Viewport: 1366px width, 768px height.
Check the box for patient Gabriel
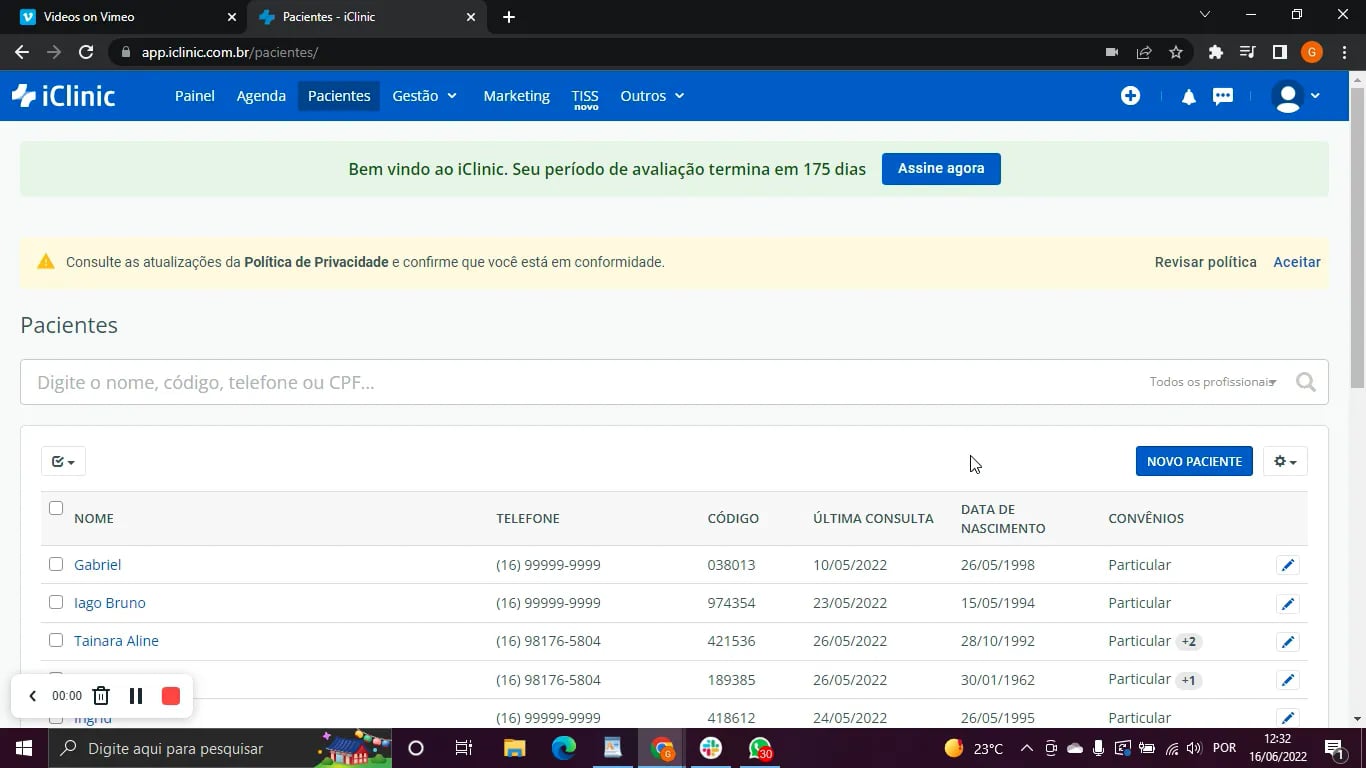pyautogui.click(x=56, y=564)
